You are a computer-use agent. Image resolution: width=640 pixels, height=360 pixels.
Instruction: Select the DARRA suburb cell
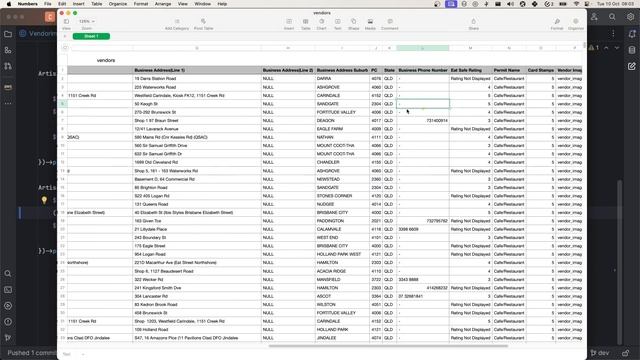tap(342, 78)
